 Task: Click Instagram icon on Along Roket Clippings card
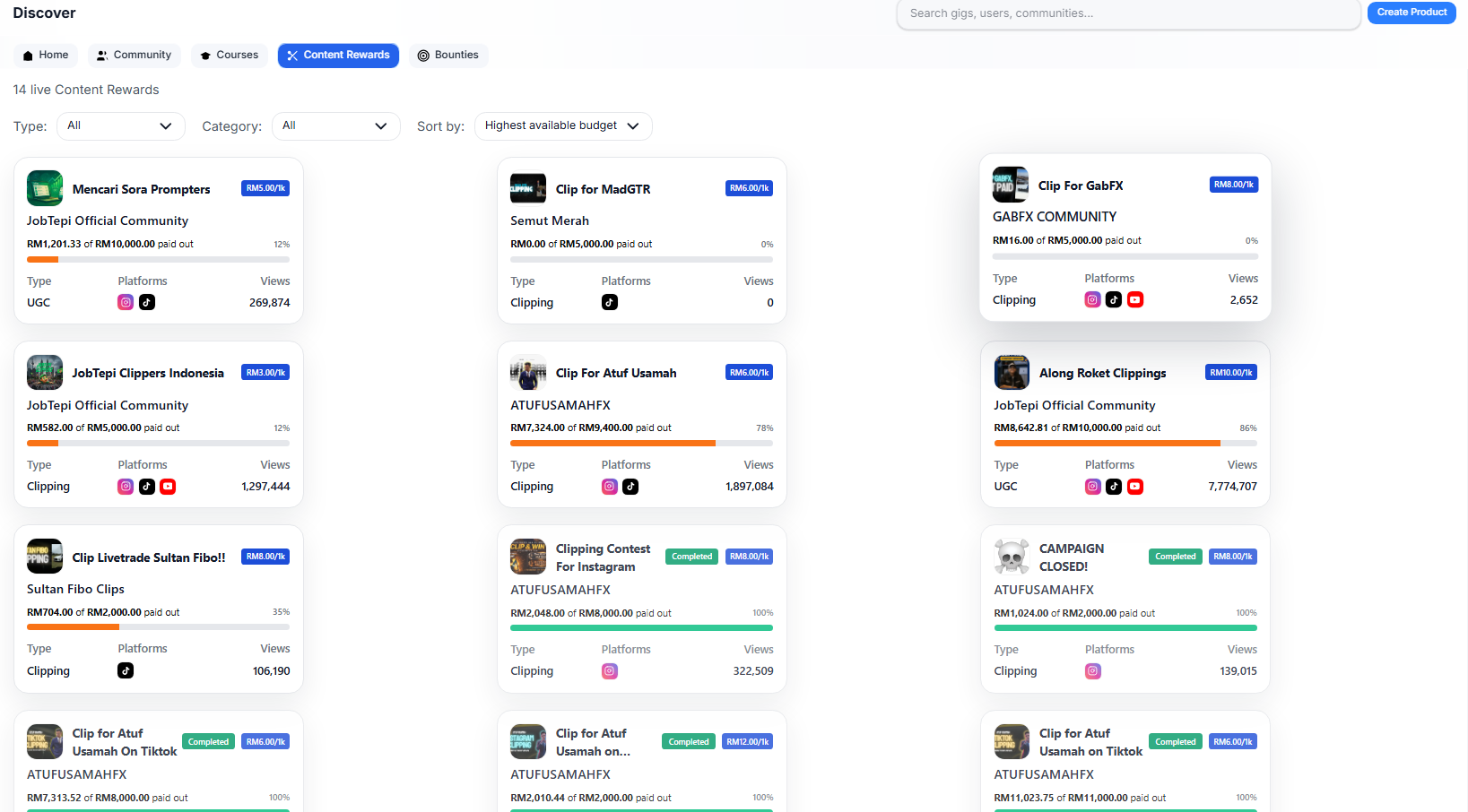point(1093,487)
